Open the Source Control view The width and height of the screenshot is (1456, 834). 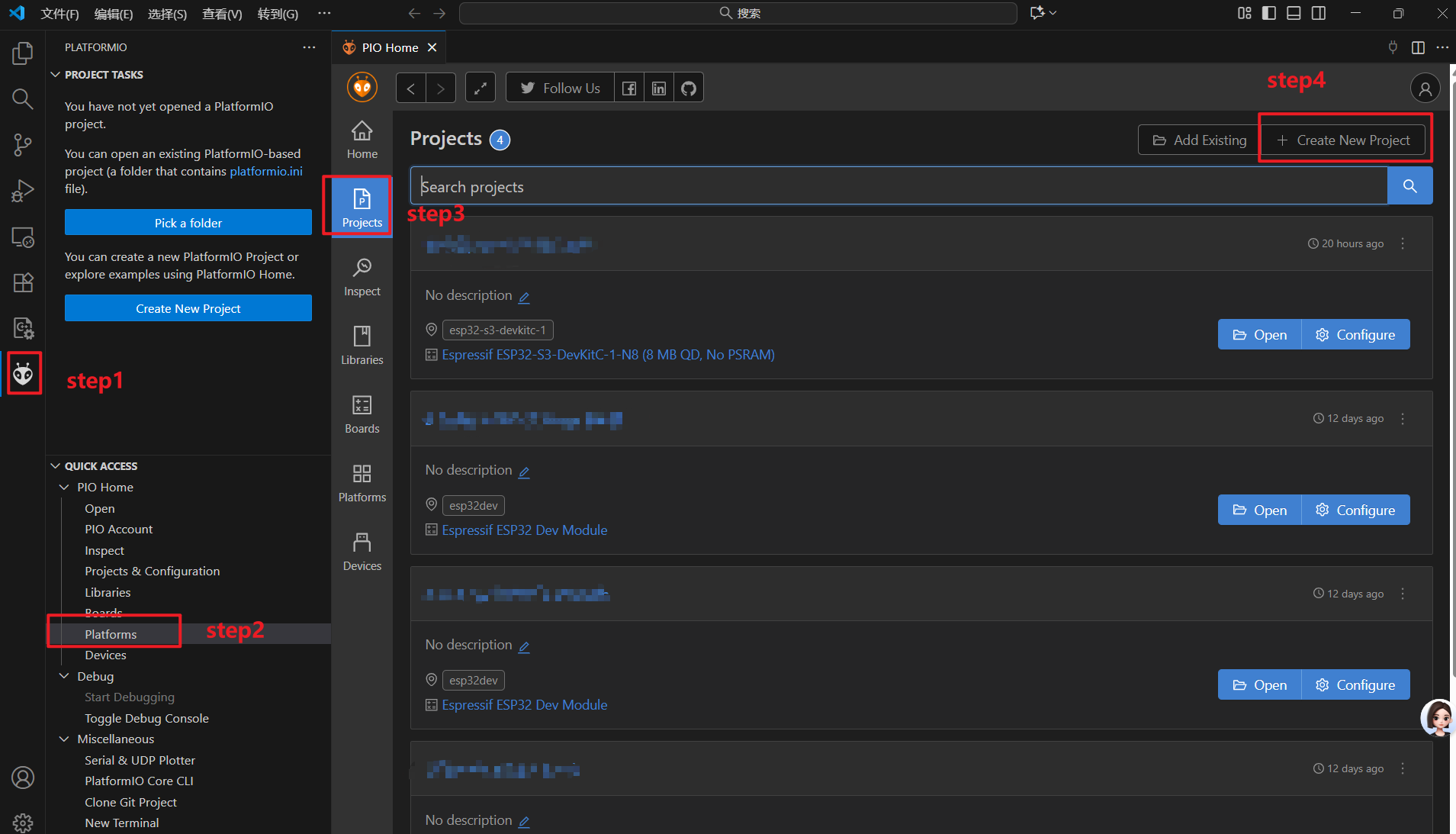pyautogui.click(x=23, y=145)
